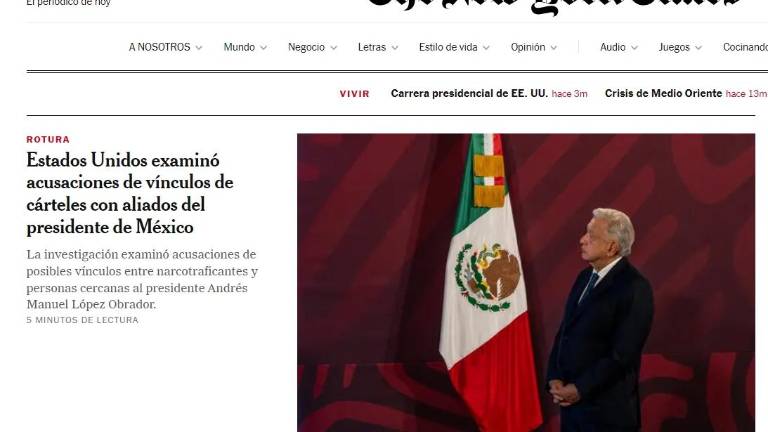Expand the Negocio dropdown arrow
This screenshot has height=432, width=768.
pos(334,48)
